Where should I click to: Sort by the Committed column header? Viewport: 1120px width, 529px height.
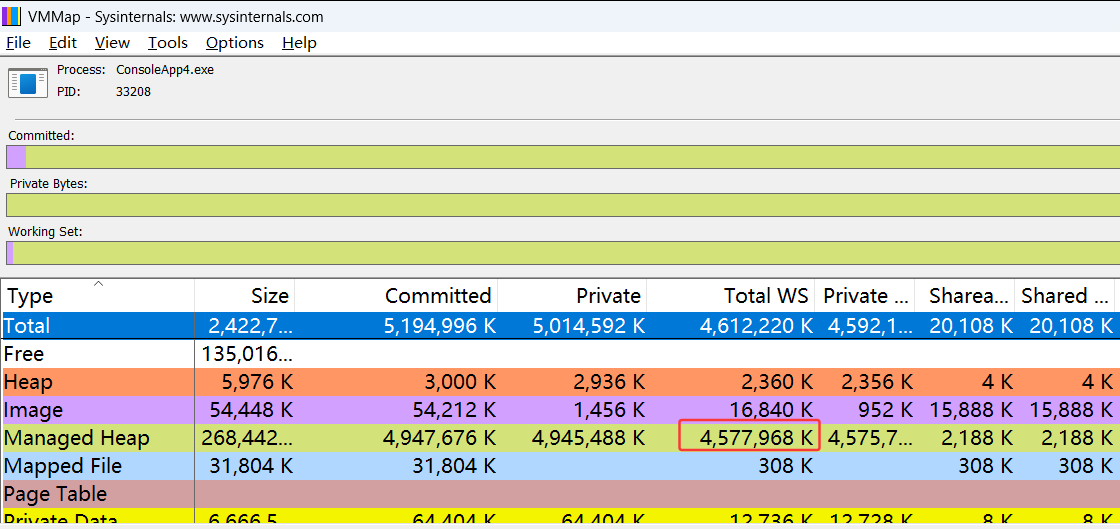click(438, 296)
